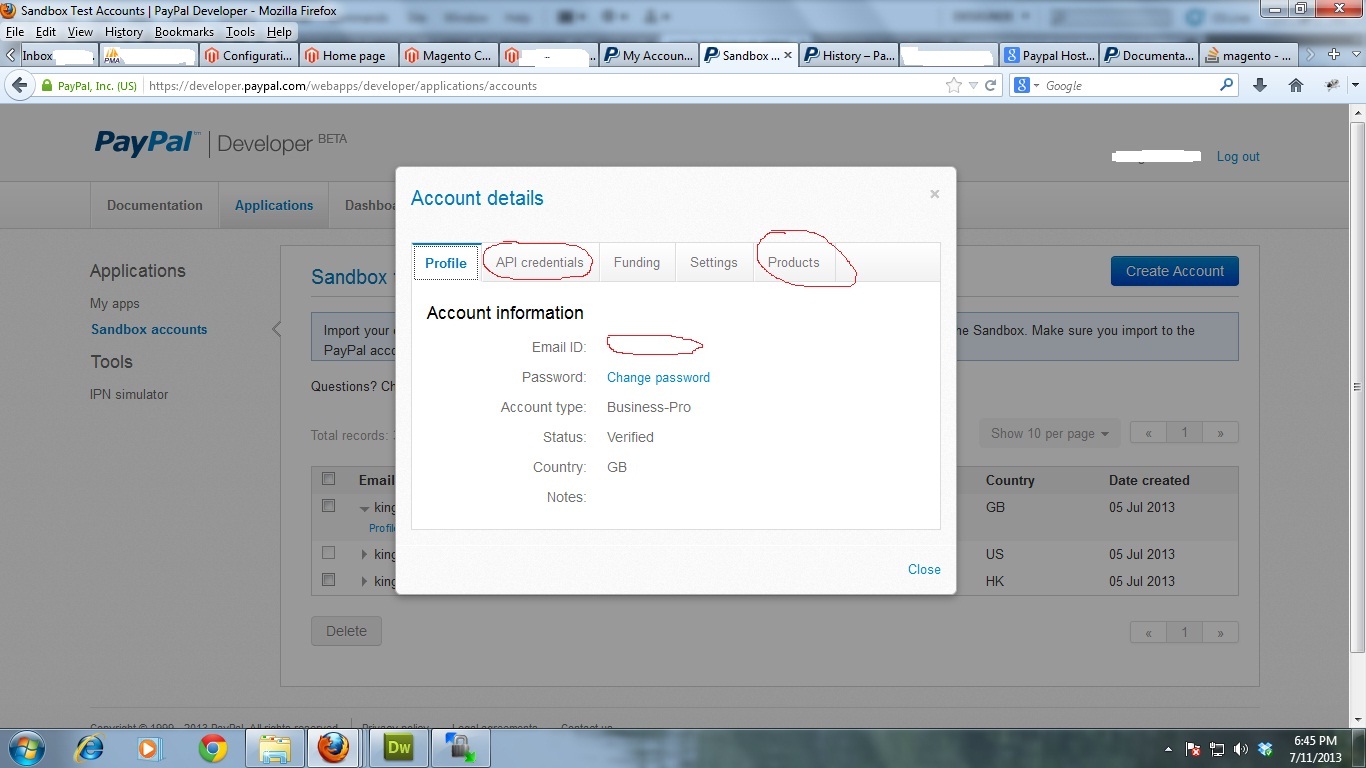The width and height of the screenshot is (1366, 768).
Task: Open the Help menu
Action: [x=279, y=32]
